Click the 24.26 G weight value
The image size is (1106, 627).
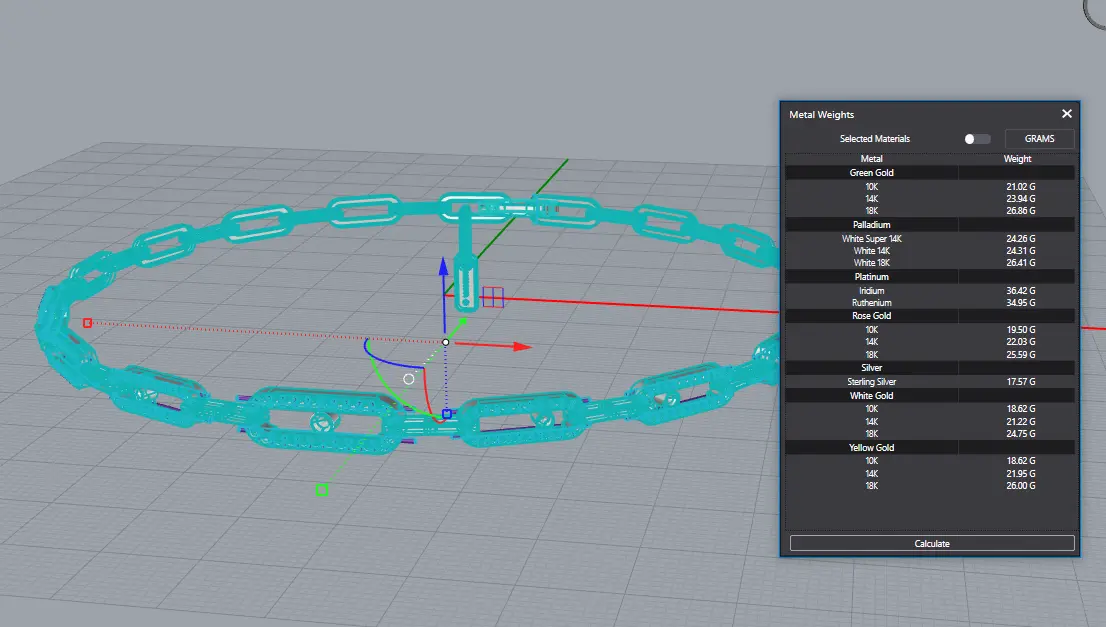coord(1021,239)
